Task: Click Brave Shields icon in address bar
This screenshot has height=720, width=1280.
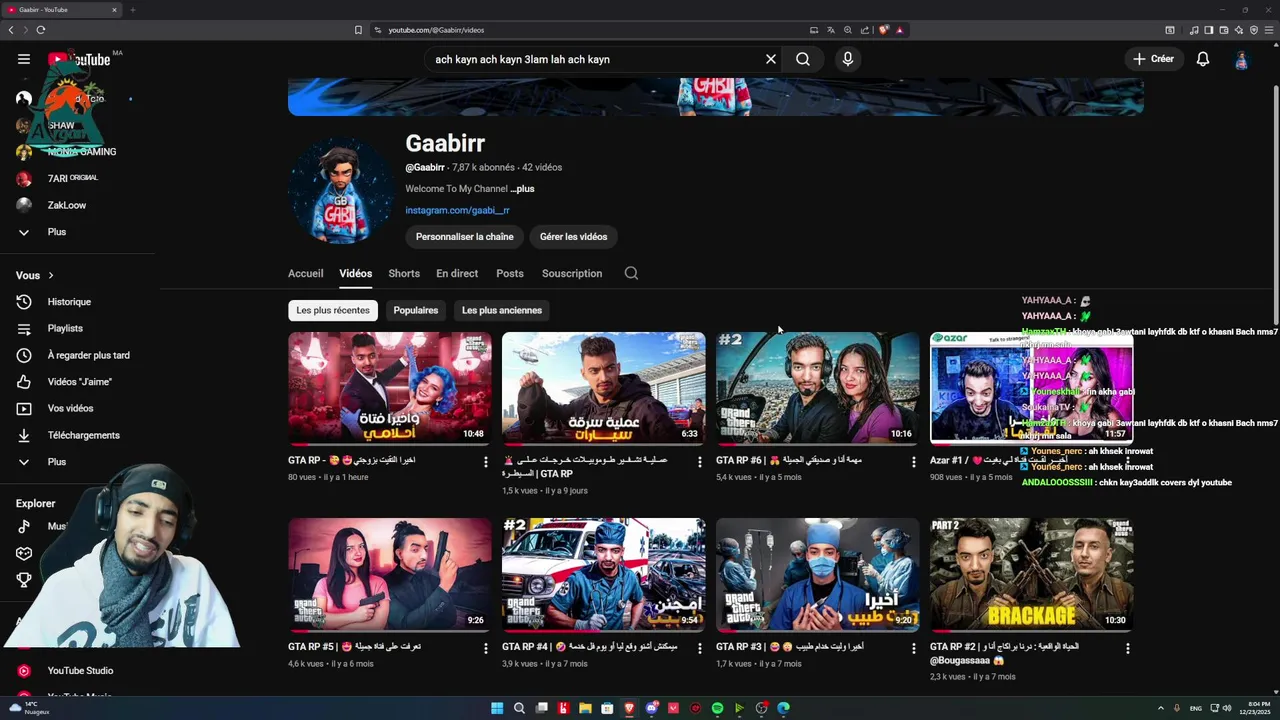Action: coord(883,30)
